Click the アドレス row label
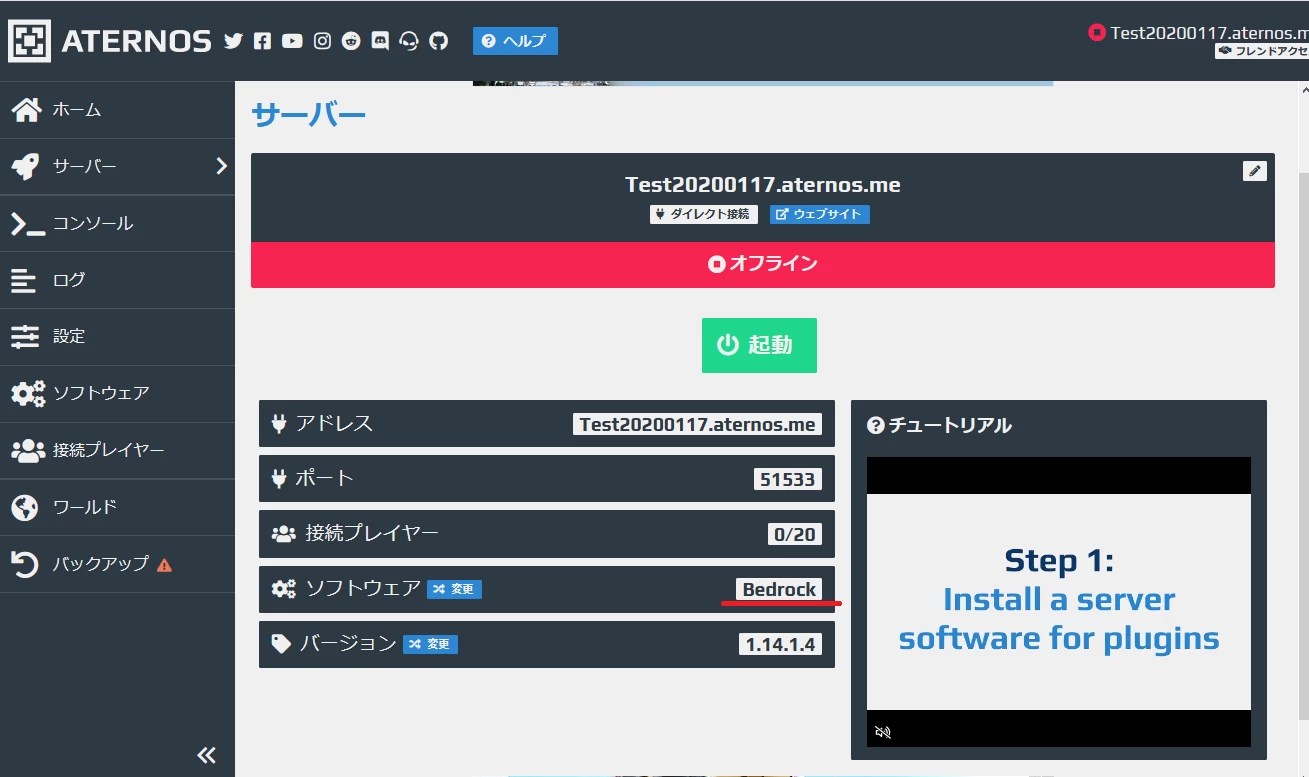Viewport: 1309px width, 777px height. tap(334, 423)
